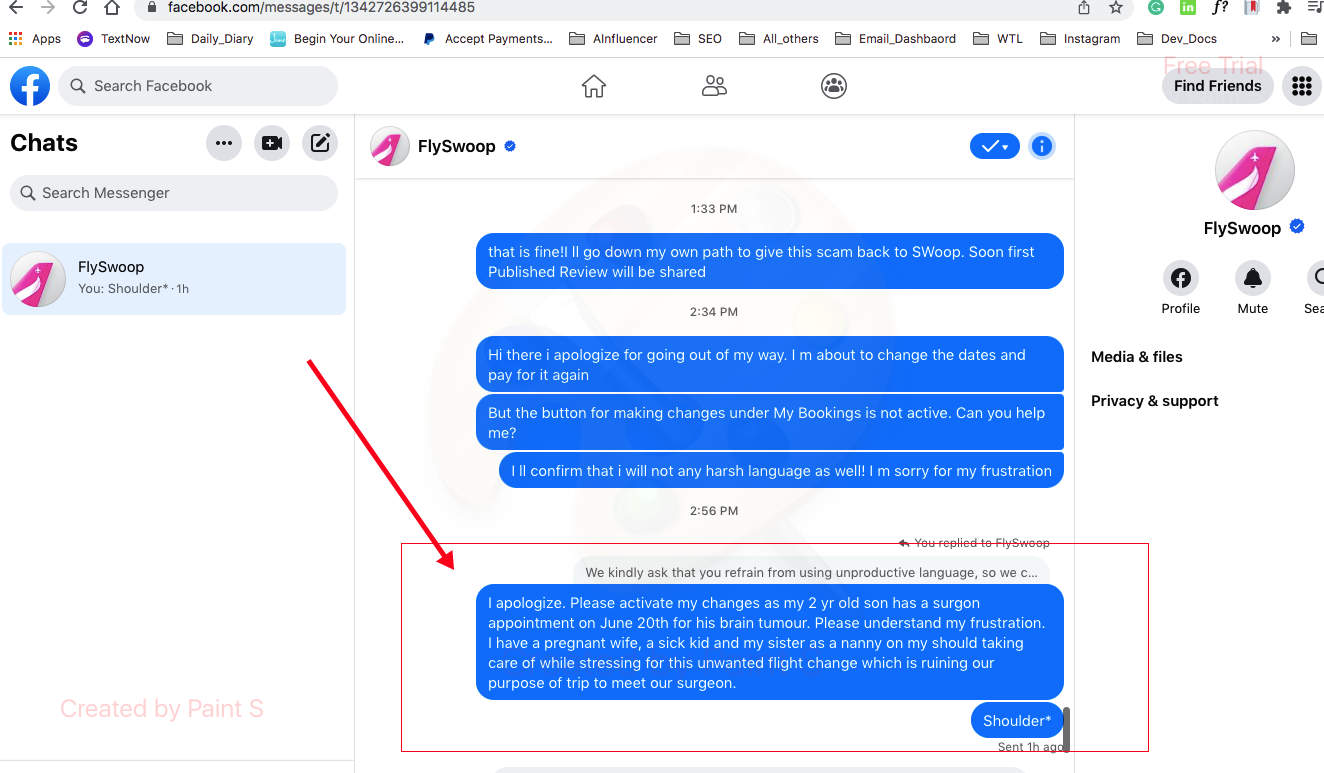Click message 'I ll confirm that i will not'
This screenshot has width=1324, height=773.
pos(781,471)
